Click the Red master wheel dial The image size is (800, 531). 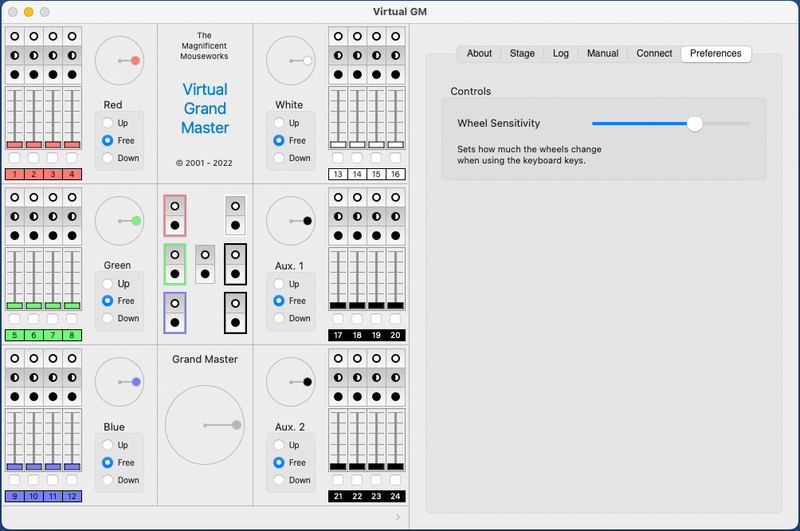pyautogui.click(x=119, y=61)
